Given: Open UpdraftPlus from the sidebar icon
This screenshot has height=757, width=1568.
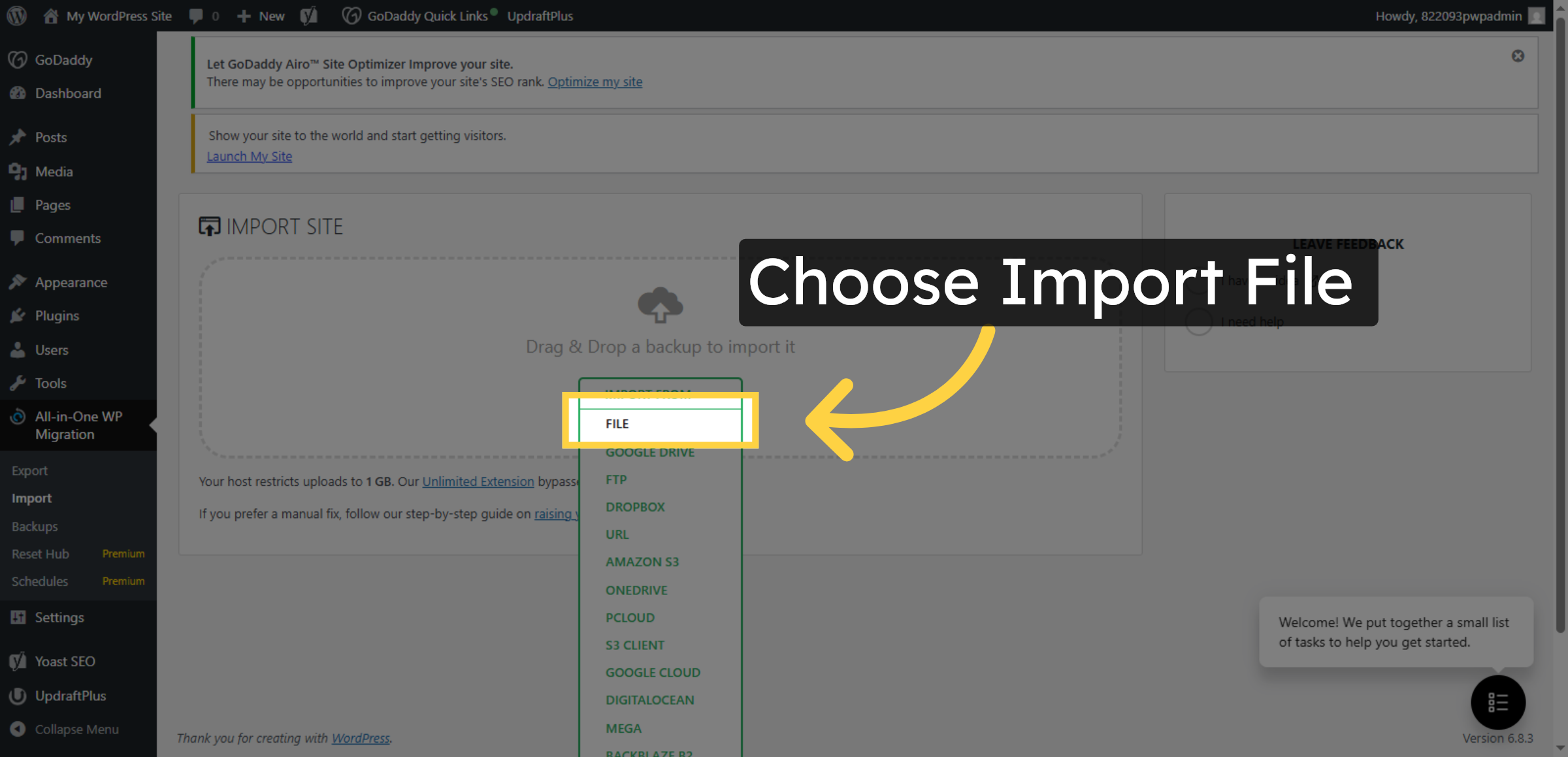Looking at the screenshot, I should 18,696.
